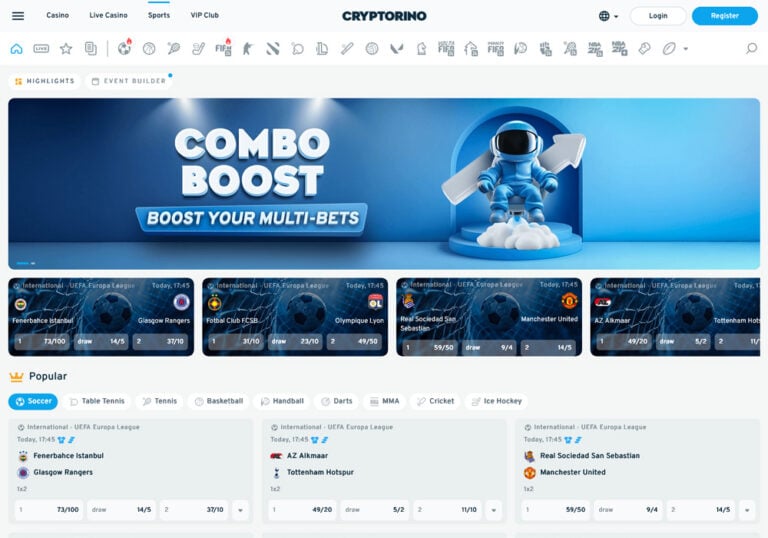
Task: Select the basketball sport icon
Action: click(149, 48)
